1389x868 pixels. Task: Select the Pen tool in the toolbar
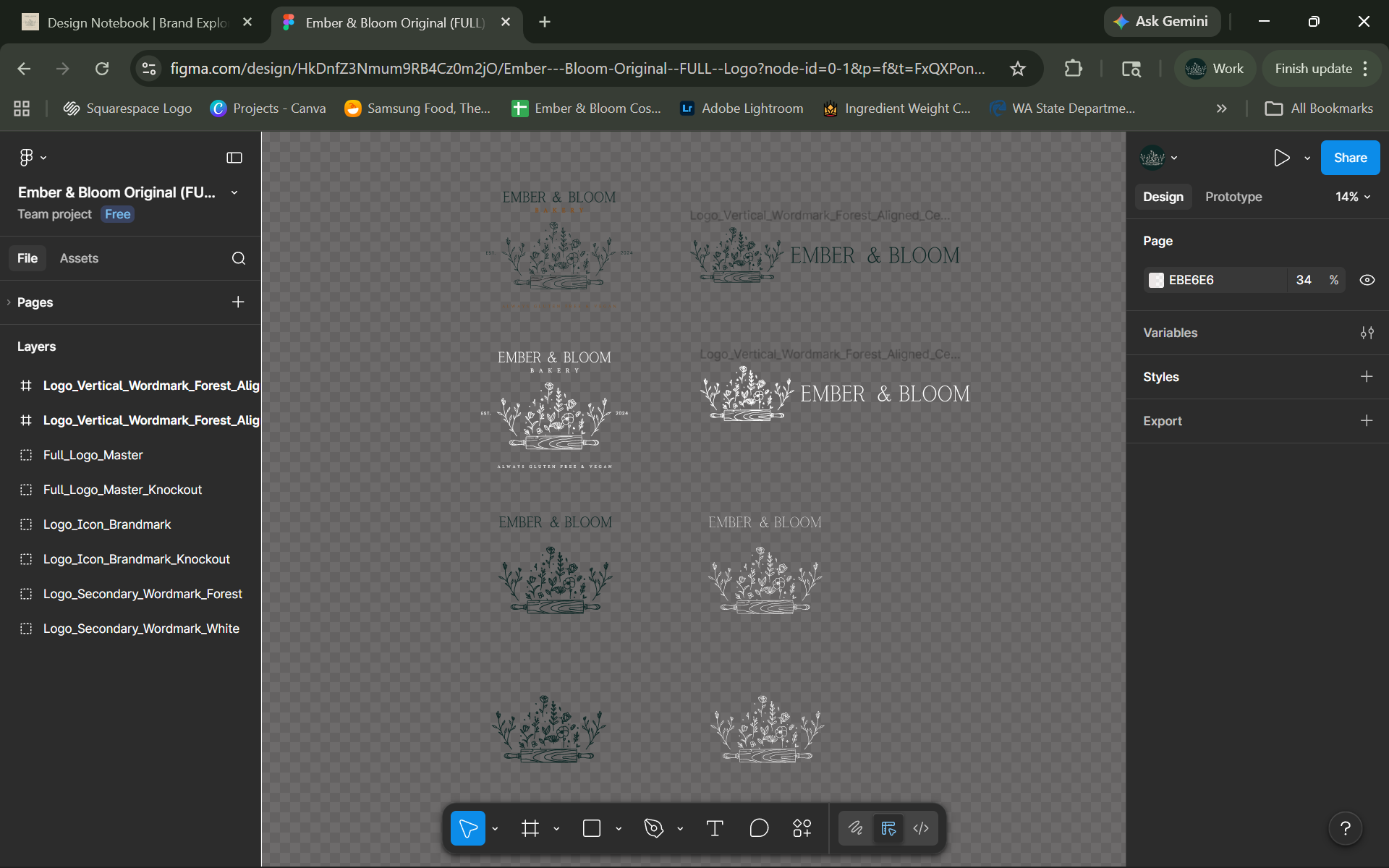click(654, 828)
